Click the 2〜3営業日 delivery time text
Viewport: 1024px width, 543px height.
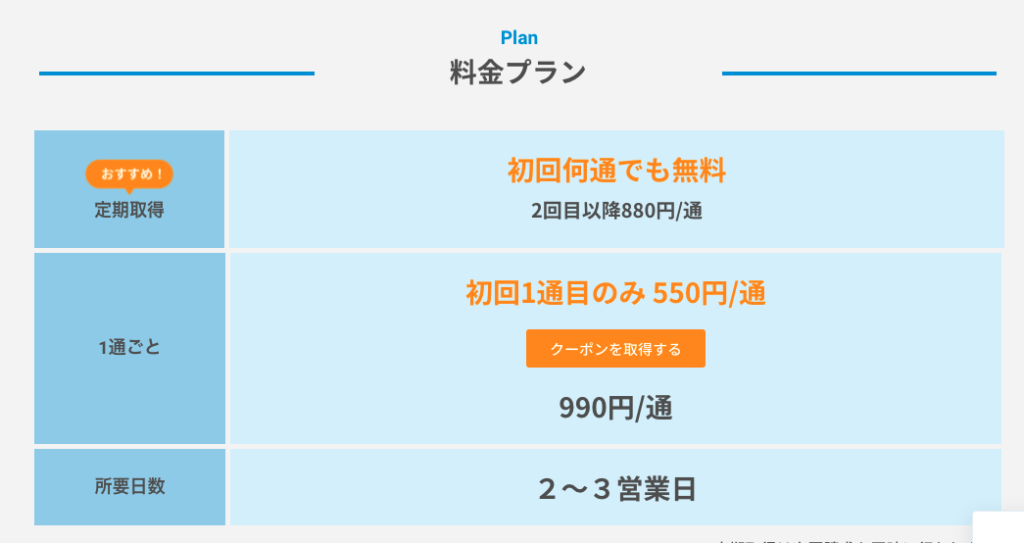[x=616, y=489]
